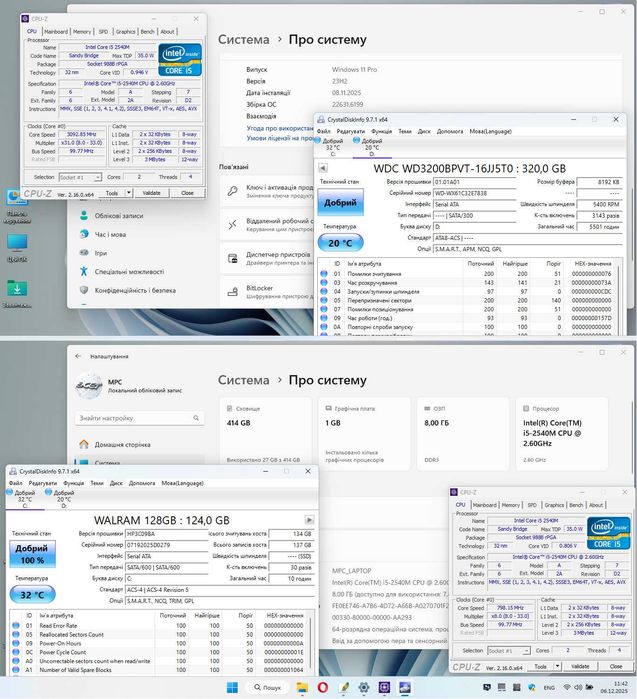Click the key icon beside Ключ і активація
Image resolution: width=637 pixels, height=699 pixels.
(233, 191)
